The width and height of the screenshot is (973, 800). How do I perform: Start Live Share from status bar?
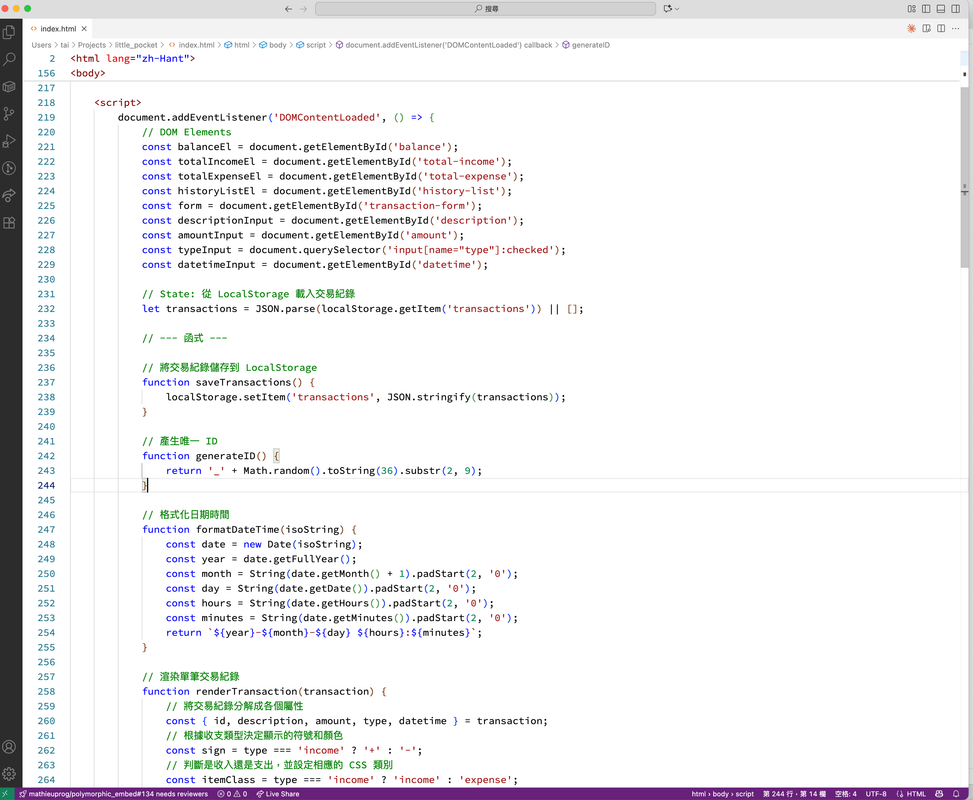[x=277, y=794]
